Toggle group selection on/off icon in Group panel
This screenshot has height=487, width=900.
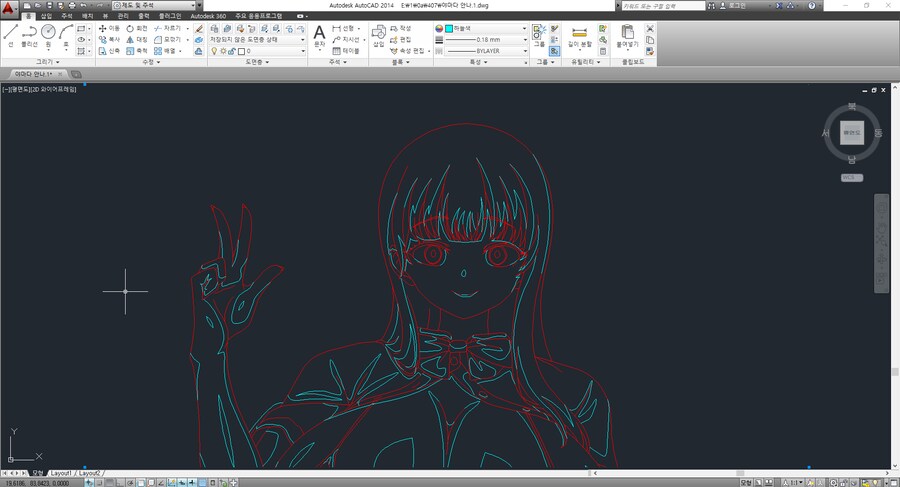[x=554, y=51]
